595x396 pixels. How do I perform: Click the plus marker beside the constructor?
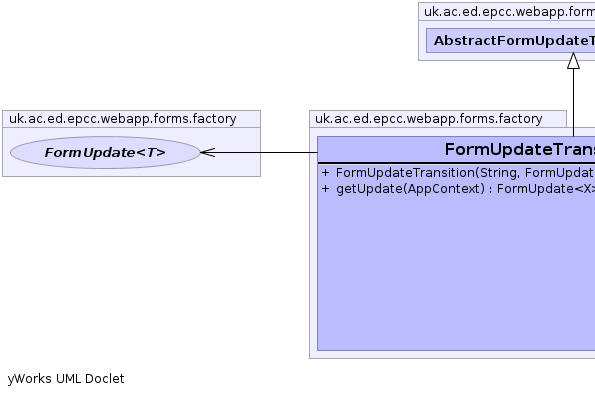(x=325, y=173)
